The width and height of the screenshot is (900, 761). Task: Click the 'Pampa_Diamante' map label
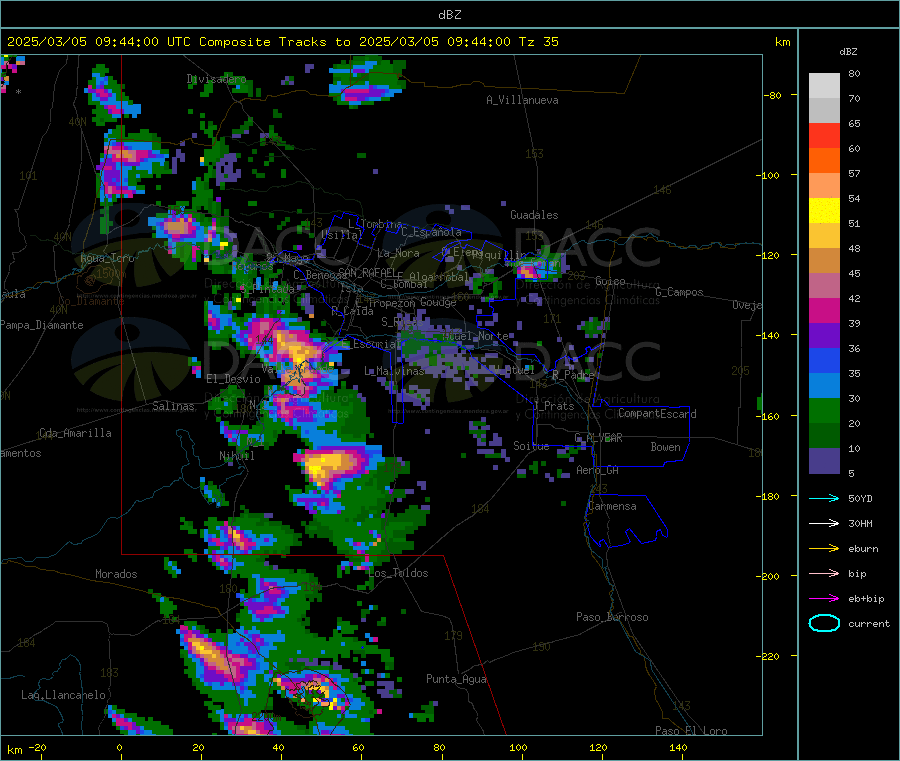[x=41, y=325]
